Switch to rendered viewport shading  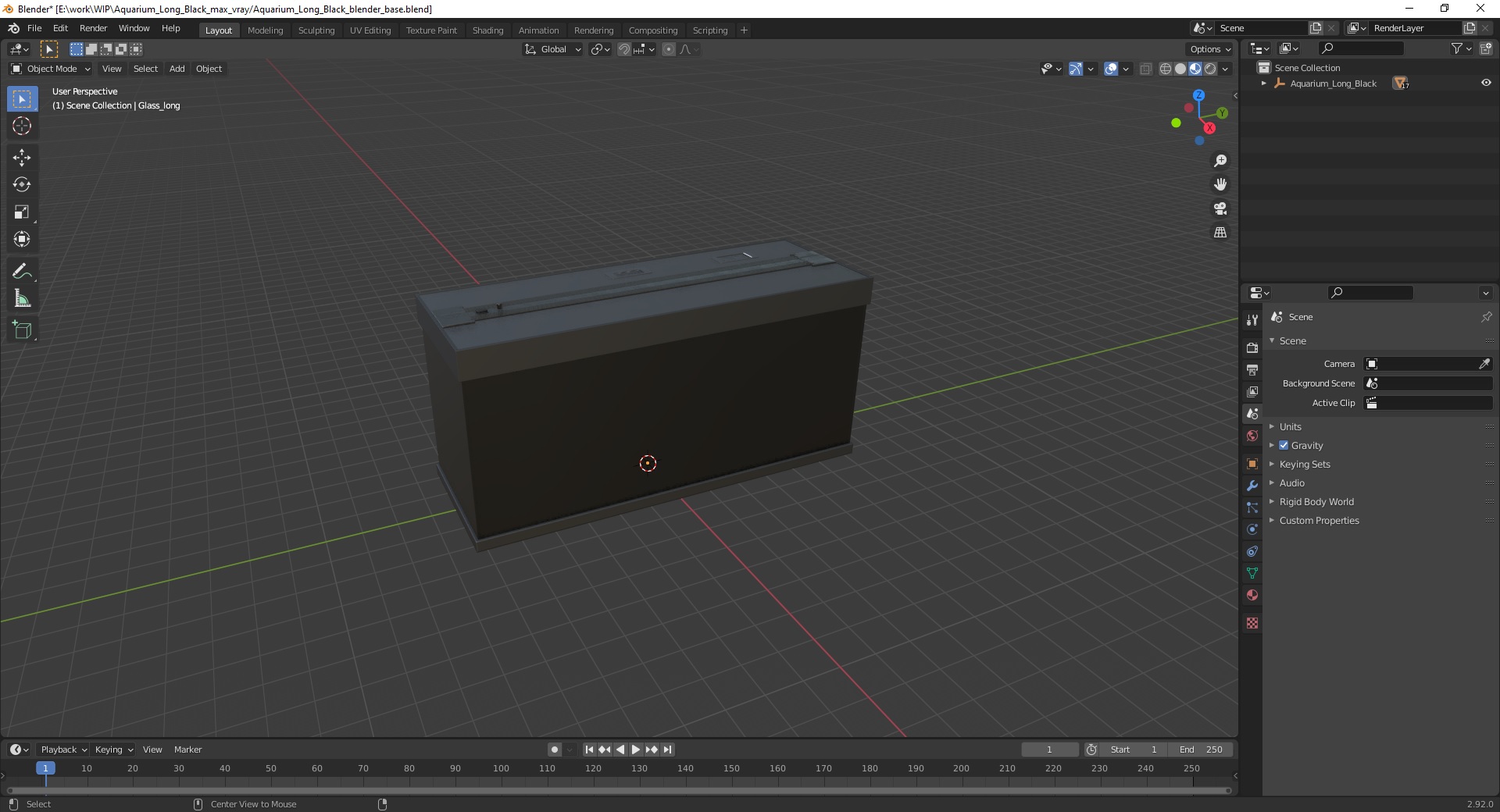click(1210, 69)
